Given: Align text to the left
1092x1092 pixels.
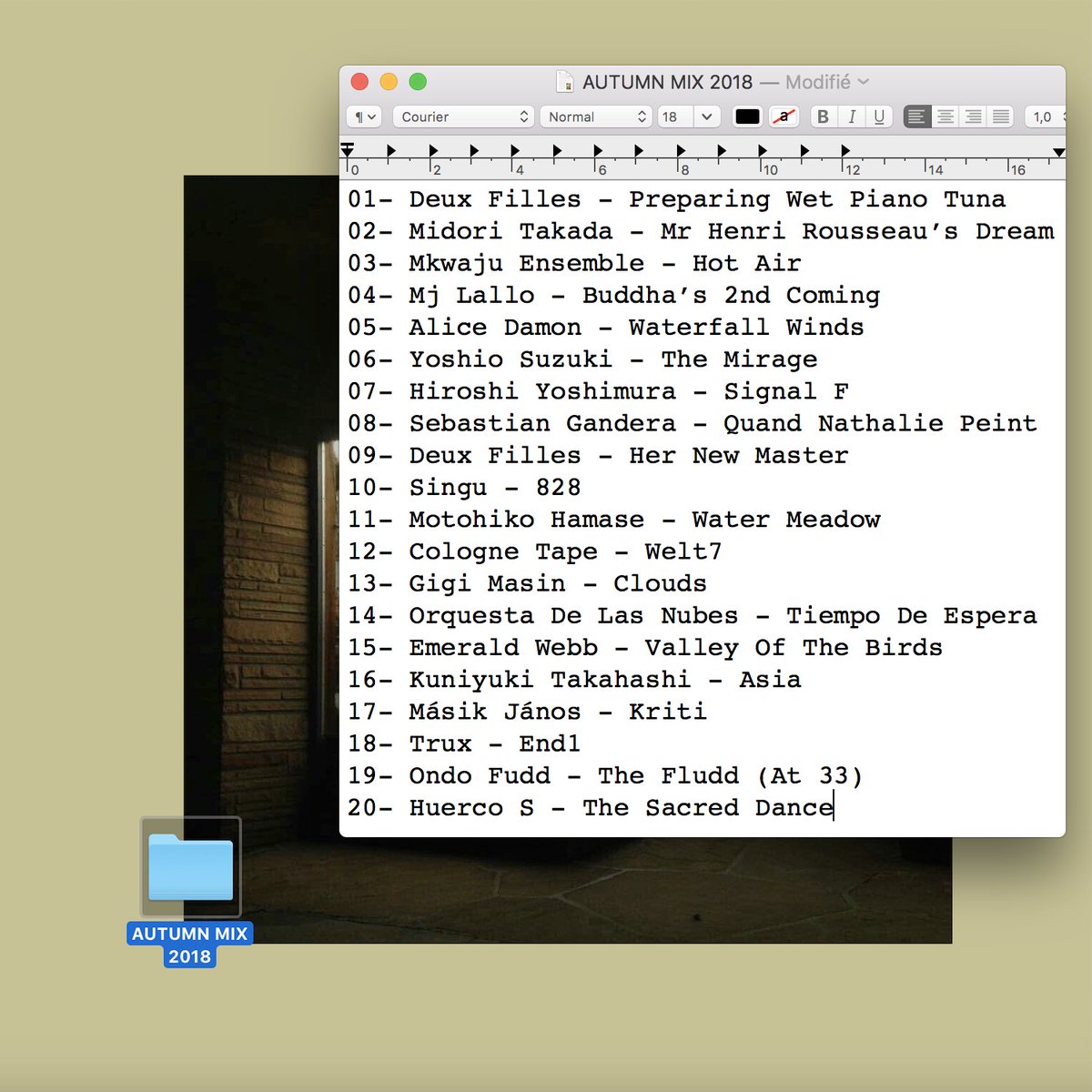Looking at the screenshot, I should click(x=917, y=116).
